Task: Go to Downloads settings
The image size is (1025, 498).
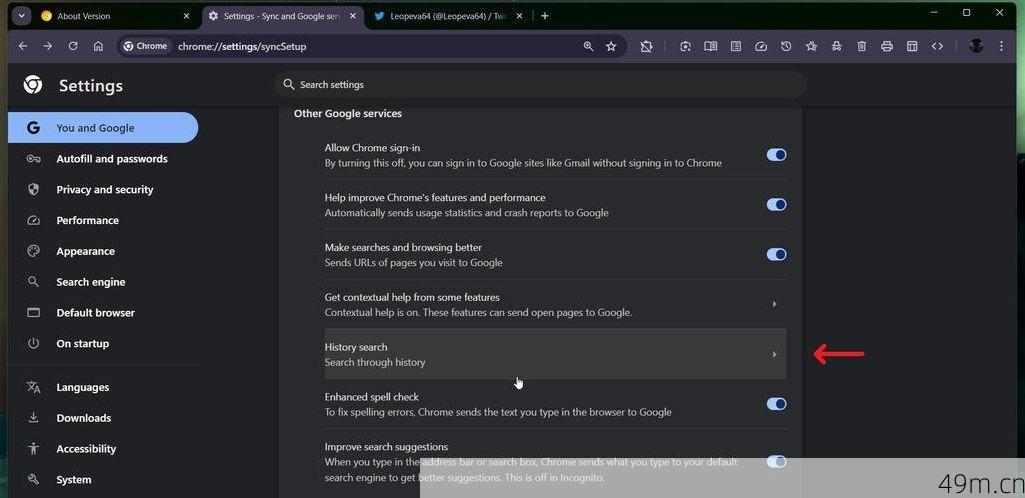Action: [103, 418]
